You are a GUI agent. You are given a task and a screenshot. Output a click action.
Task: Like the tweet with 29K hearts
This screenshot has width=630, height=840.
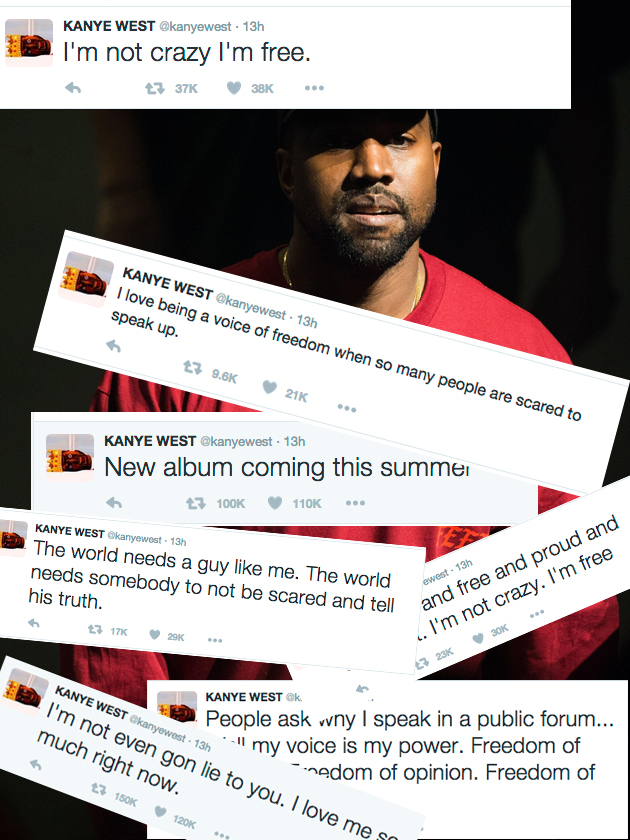pyautogui.click(x=155, y=635)
